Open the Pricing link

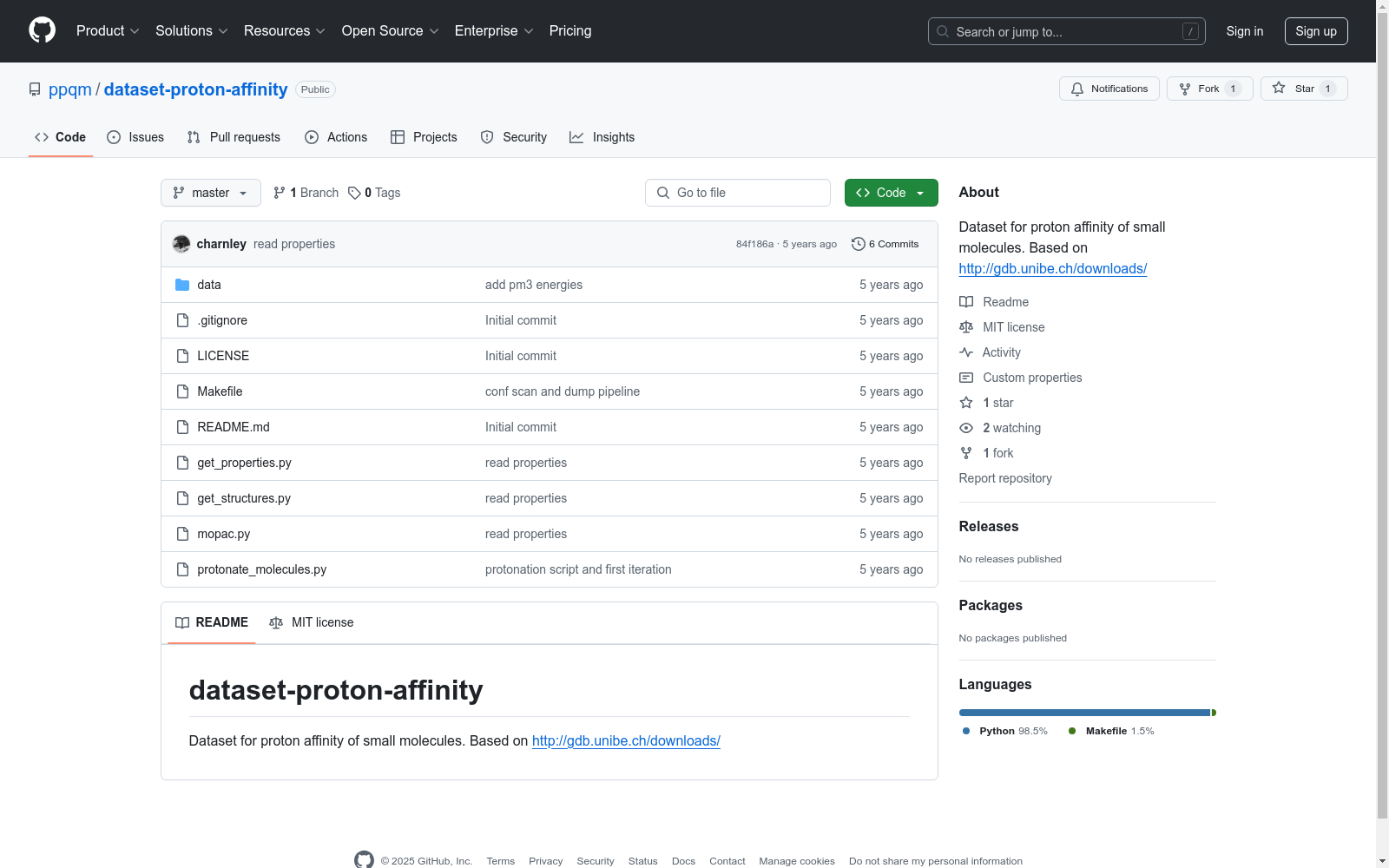click(x=570, y=30)
